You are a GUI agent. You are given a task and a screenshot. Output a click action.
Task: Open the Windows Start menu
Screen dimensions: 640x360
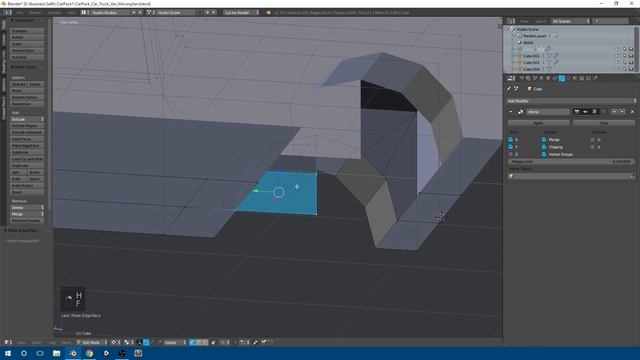8,353
